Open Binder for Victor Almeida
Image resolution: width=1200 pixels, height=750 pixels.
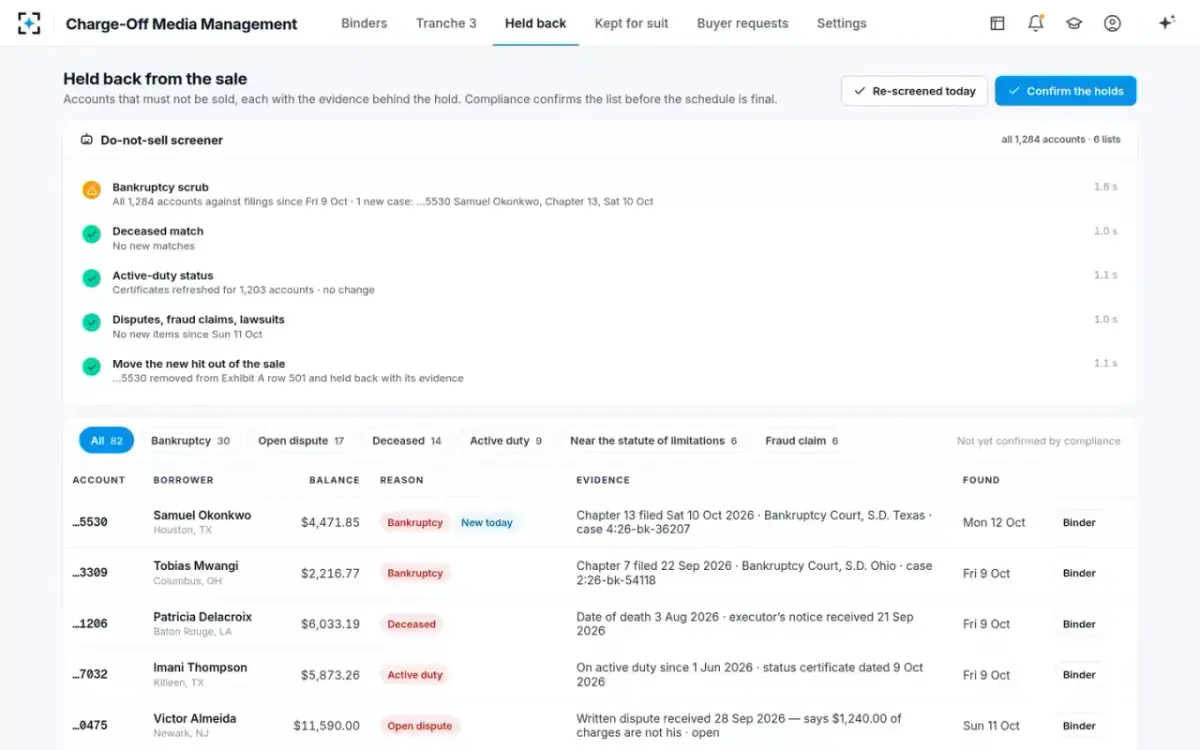pos(1079,726)
